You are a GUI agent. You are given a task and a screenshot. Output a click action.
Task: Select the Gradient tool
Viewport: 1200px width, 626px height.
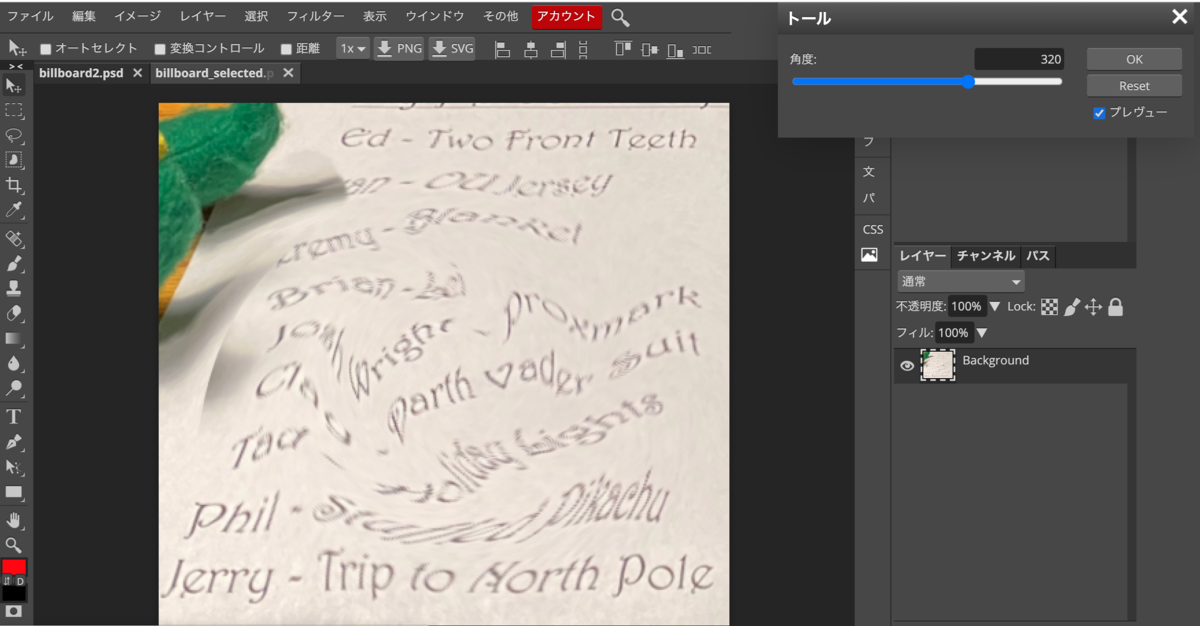point(14,339)
